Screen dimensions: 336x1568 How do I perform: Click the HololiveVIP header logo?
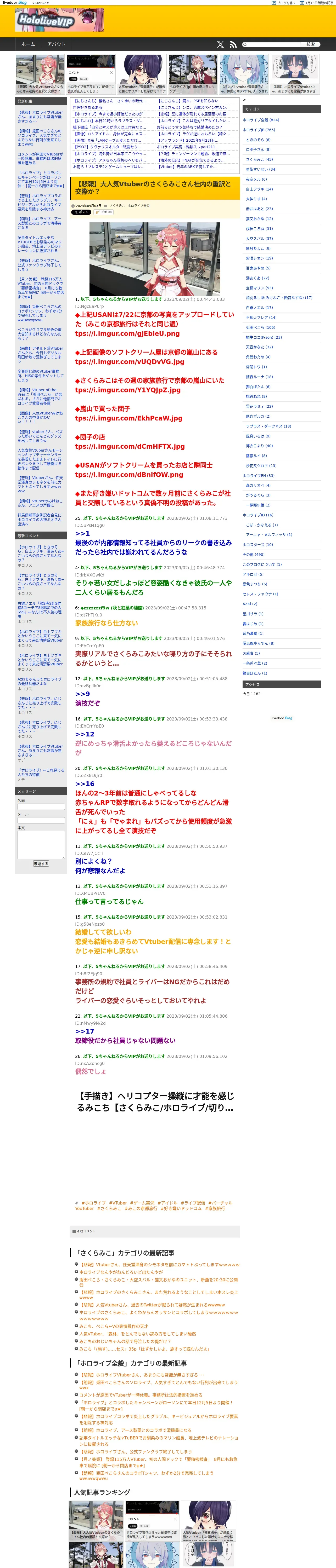(x=60, y=20)
